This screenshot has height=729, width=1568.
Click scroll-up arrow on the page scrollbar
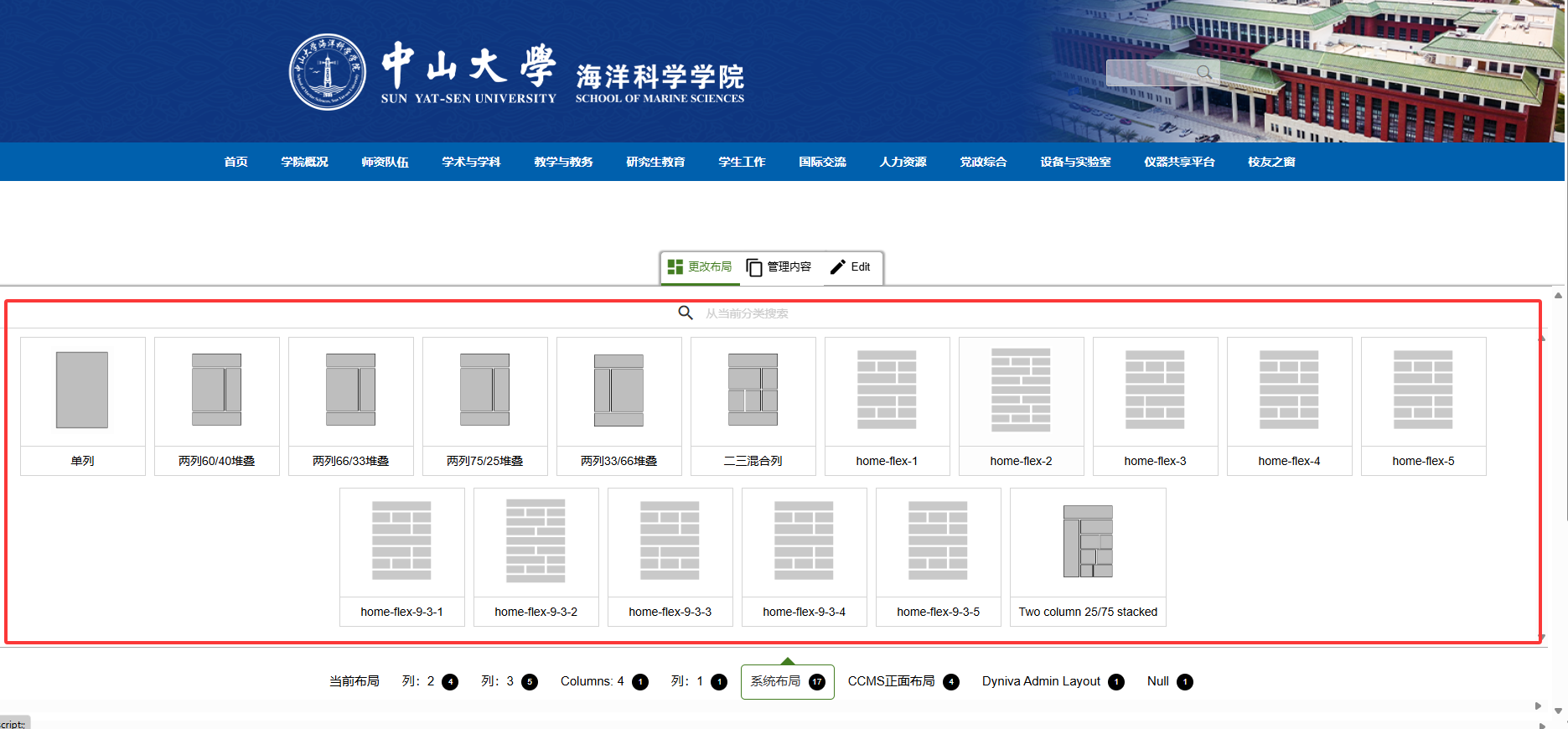tap(1558, 295)
